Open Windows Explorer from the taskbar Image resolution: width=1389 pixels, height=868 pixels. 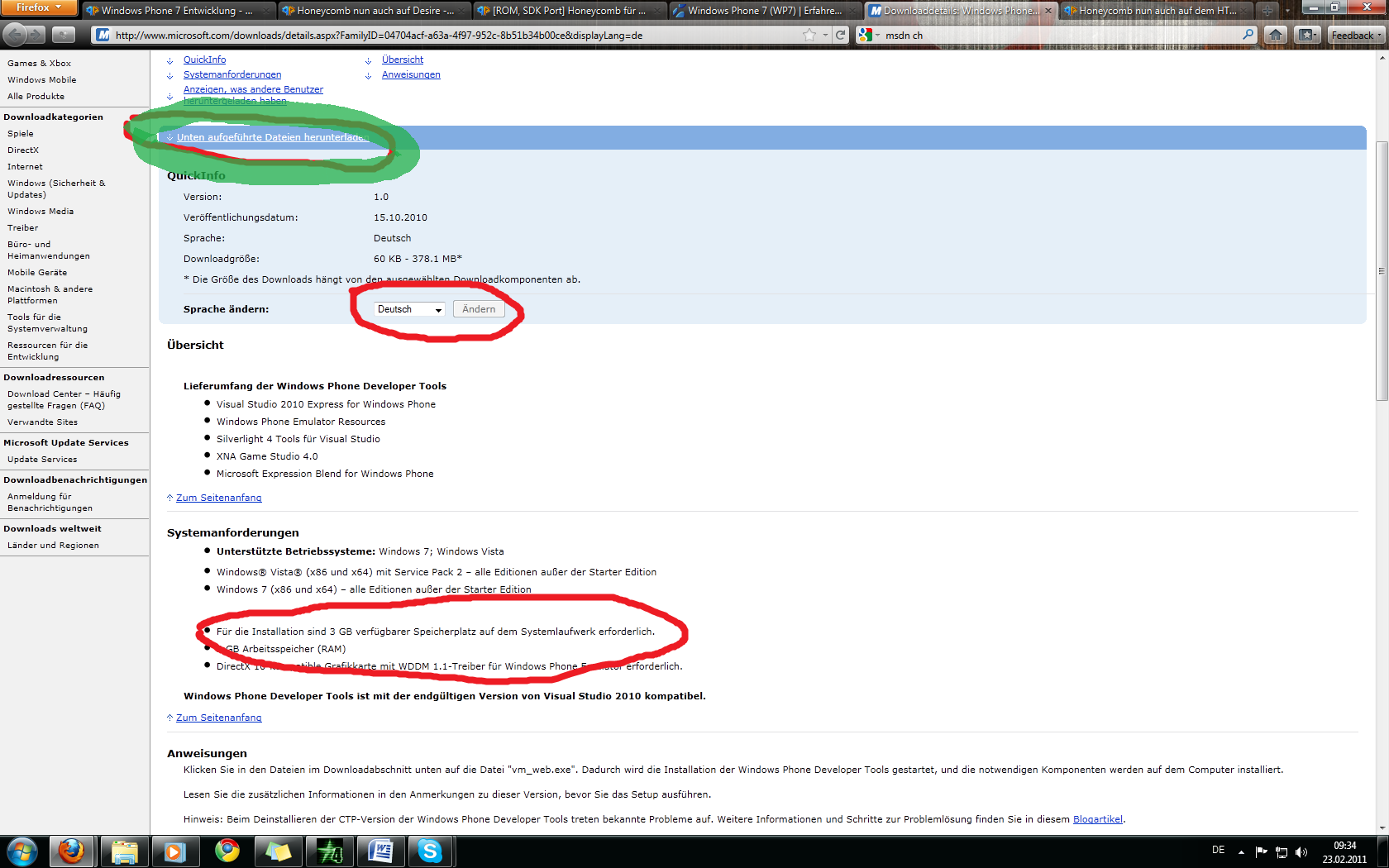tap(124, 851)
